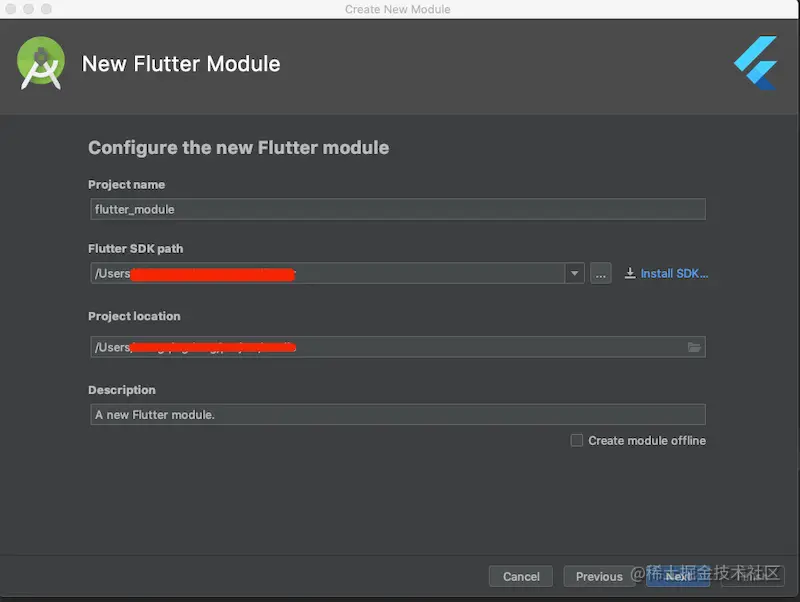Viewport: 800px width, 602px height.
Task: Click into the Flutter SDK path field
Action: (328, 273)
